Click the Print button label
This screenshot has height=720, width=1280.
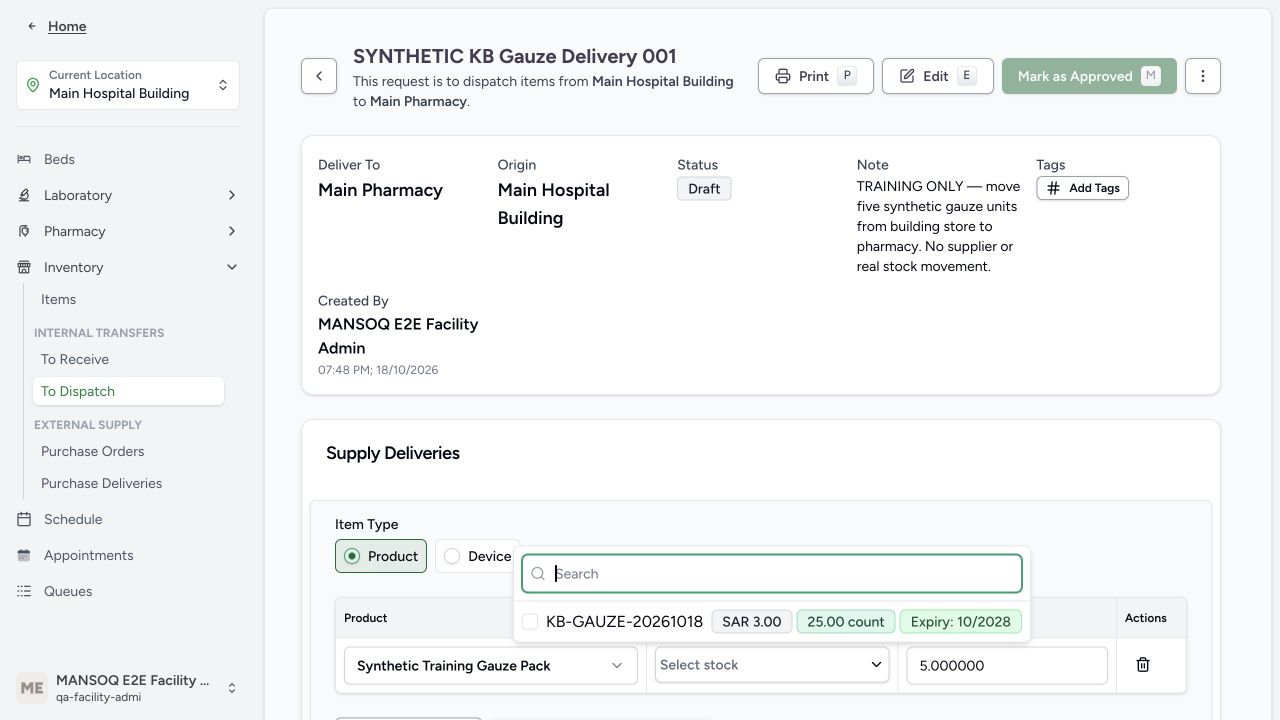coord(814,76)
